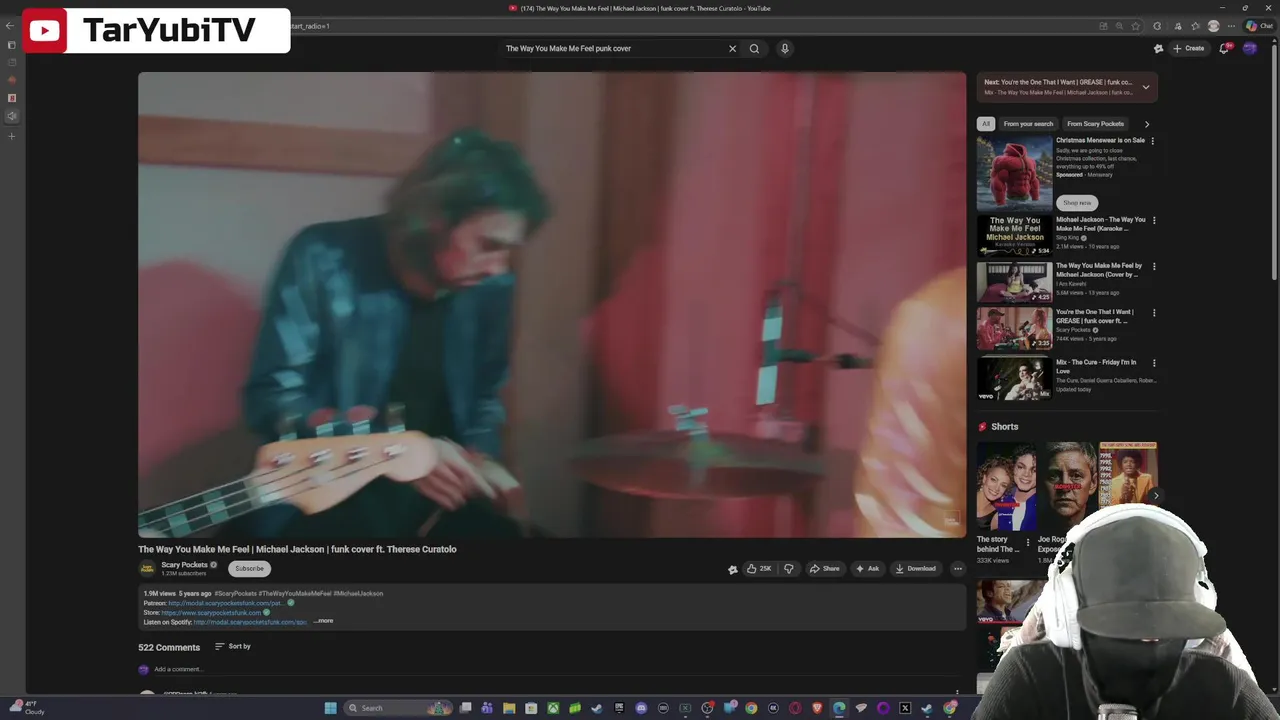Open the Scary Pockets channel name
The width and height of the screenshot is (1280, 720).
coord(185,565)
